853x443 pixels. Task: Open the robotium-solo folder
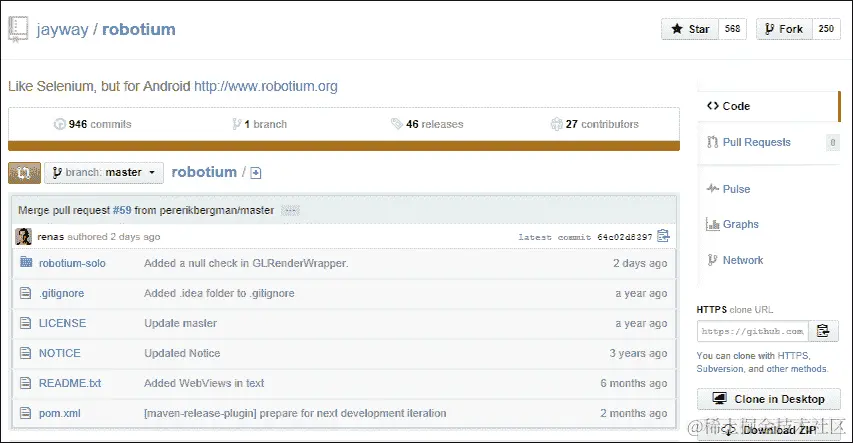tap(72, 263)
